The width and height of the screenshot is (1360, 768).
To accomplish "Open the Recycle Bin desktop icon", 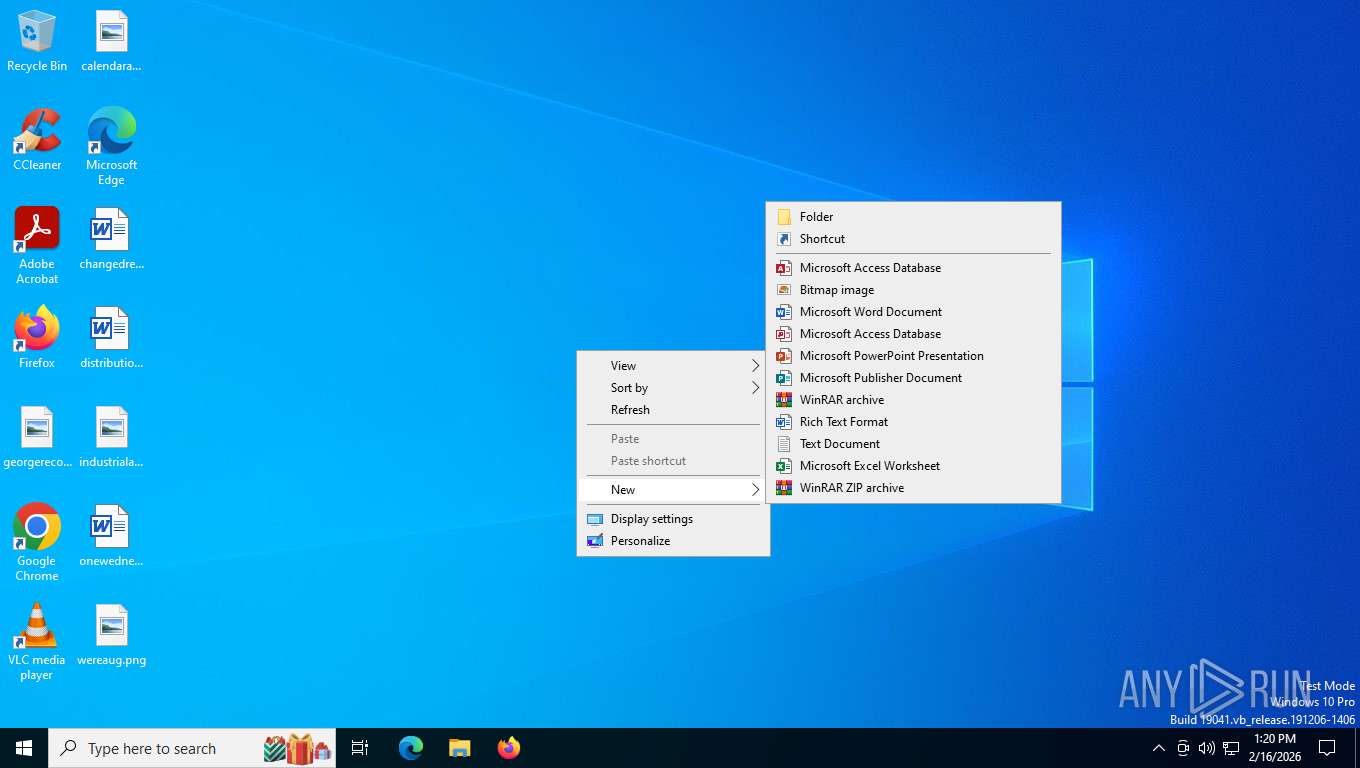I will (x=37, y=41).
